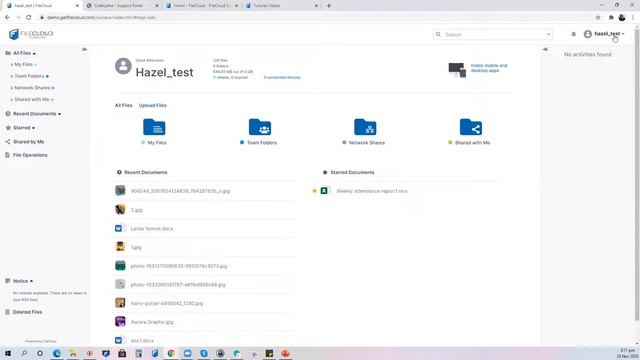
Task: Click thumbnail of Aurora Graphic.jpg
Action: (x=120, y=322)
